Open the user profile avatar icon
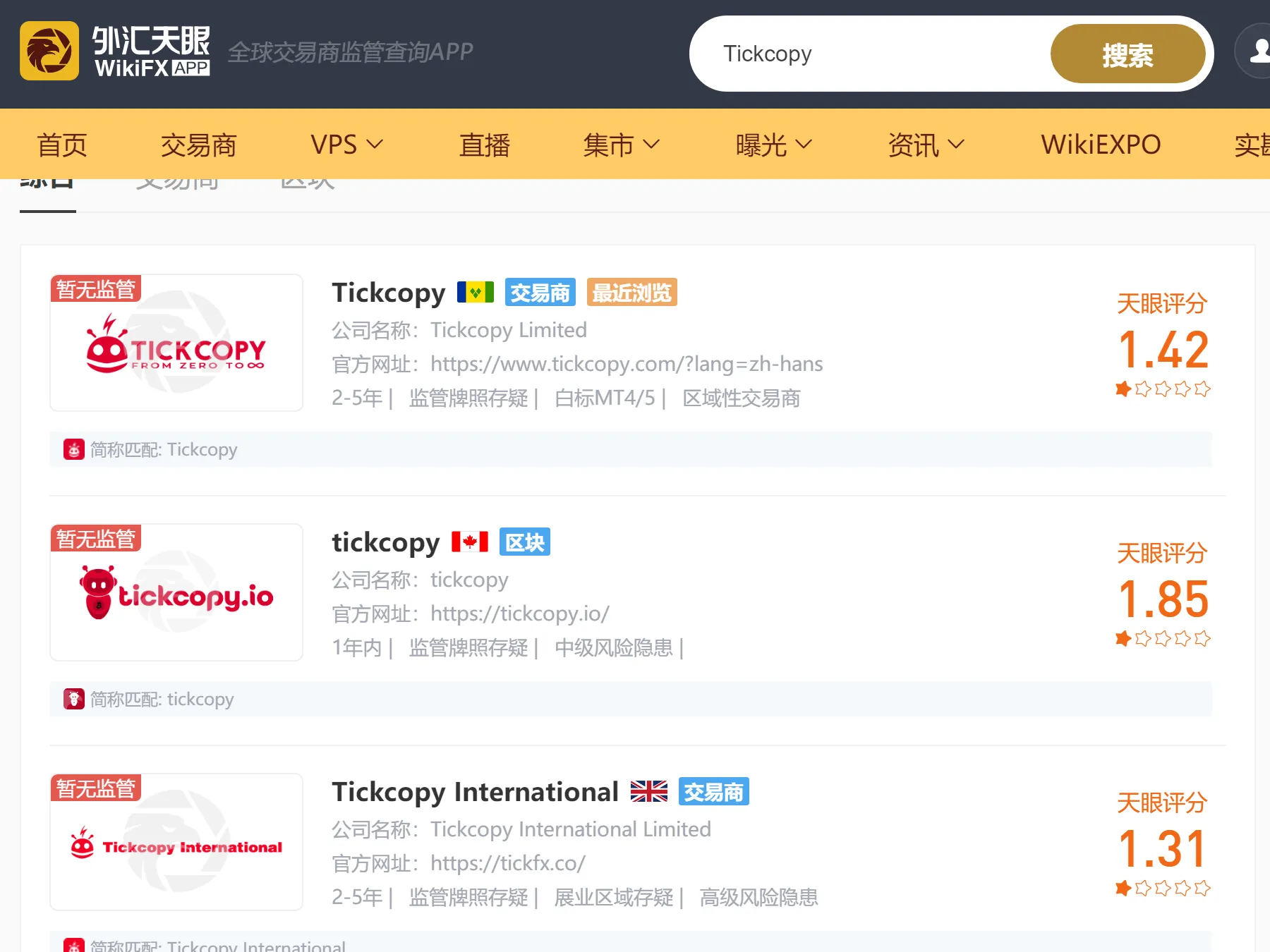Screen dimensions: 1270x952 click(x=1256, y=51)
